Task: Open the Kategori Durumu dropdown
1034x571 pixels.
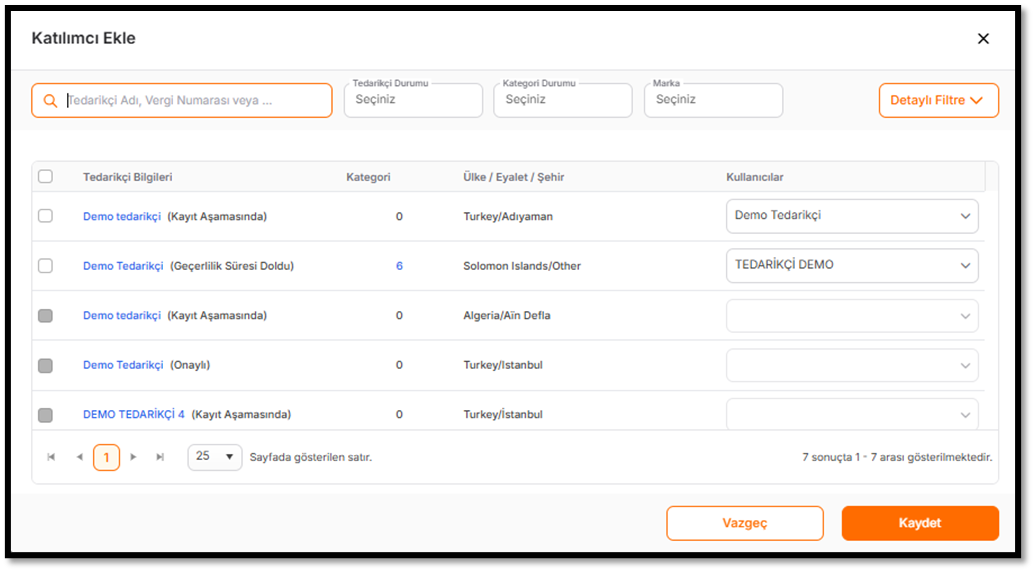Action: (563, 100)
